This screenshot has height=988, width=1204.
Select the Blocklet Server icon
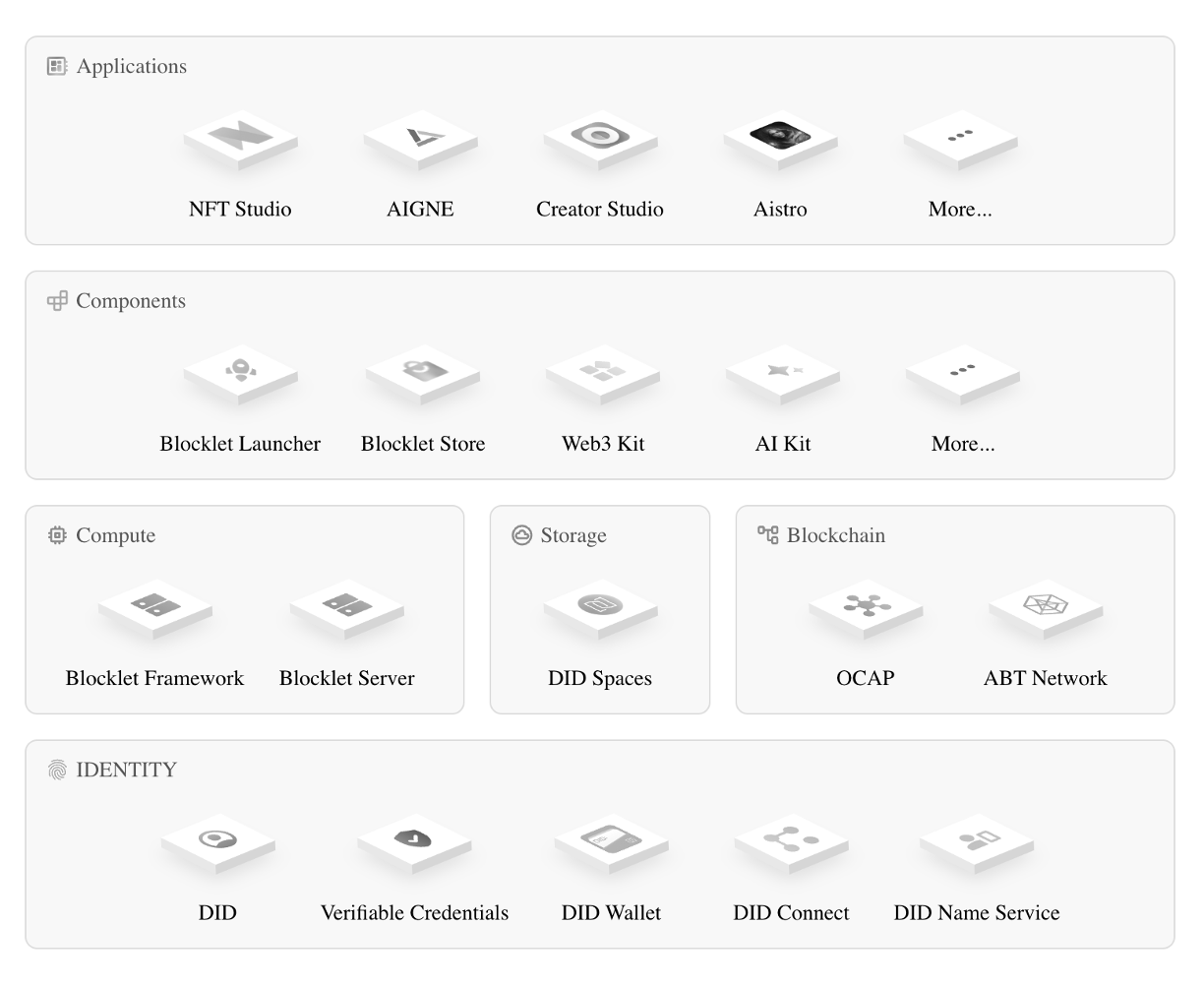coord(346,607)
